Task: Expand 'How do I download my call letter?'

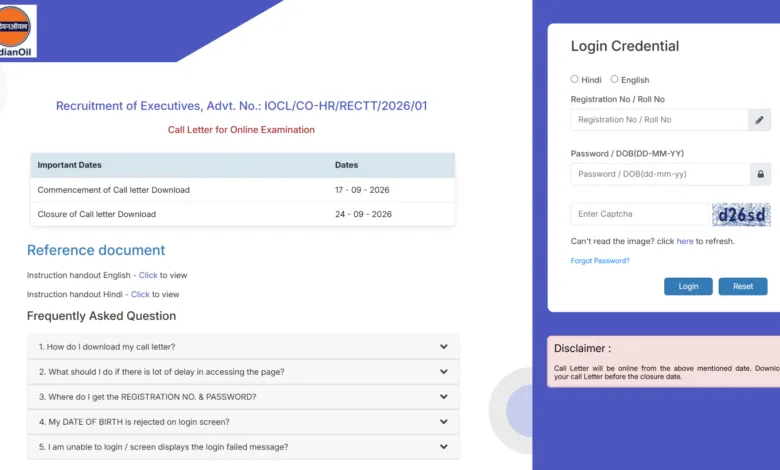Action: [243, 347]
